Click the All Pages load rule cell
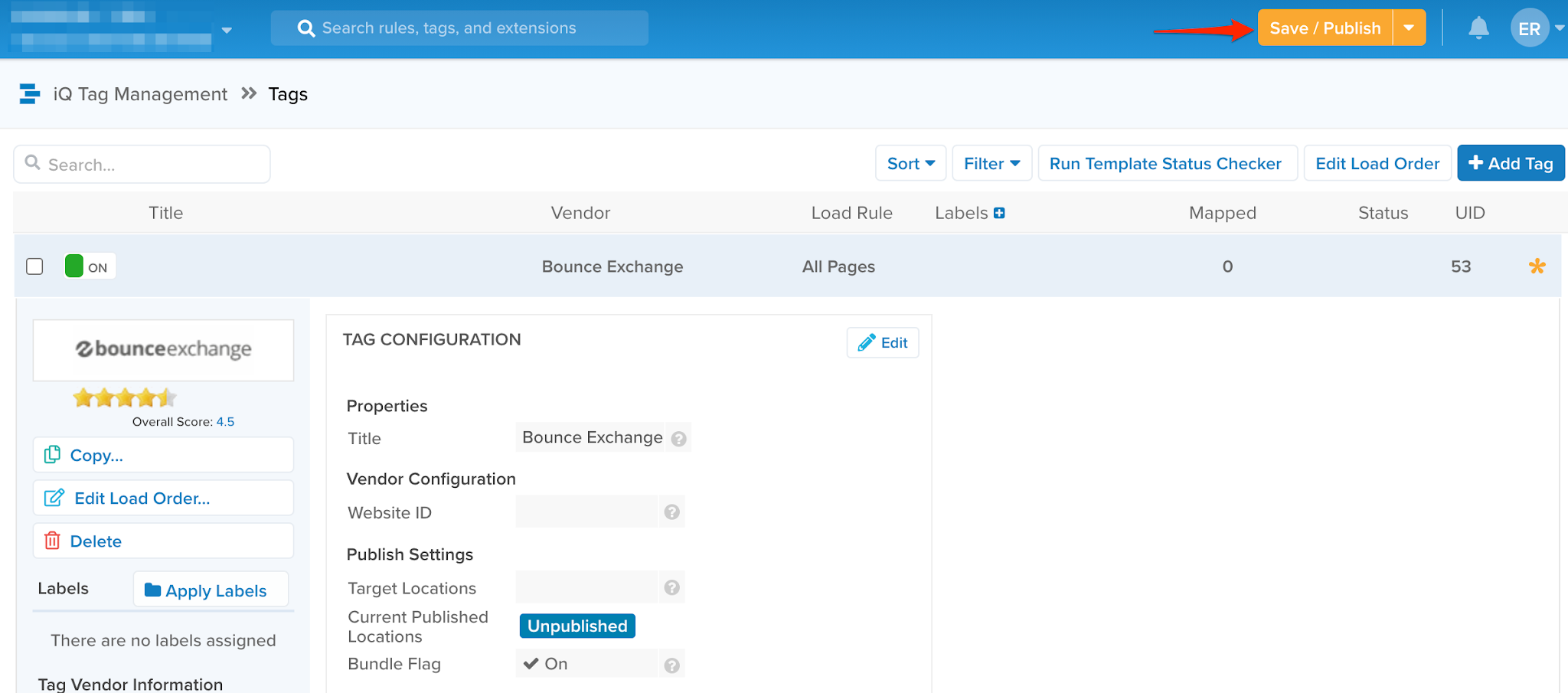Screen dimensions: 1568x693 (838, 266)
